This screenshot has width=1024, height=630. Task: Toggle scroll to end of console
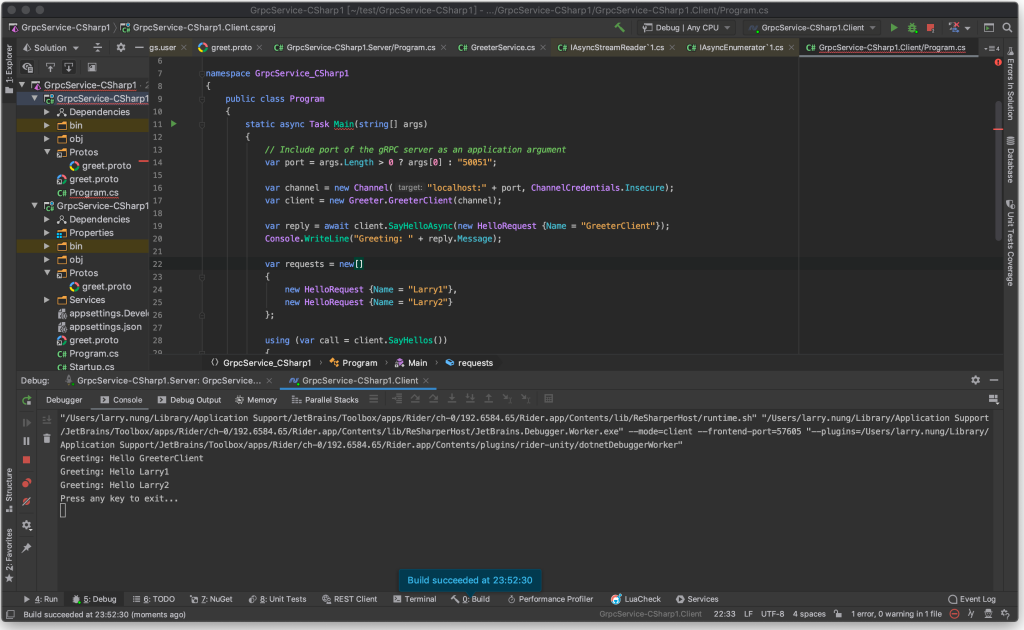pos(47,420)
